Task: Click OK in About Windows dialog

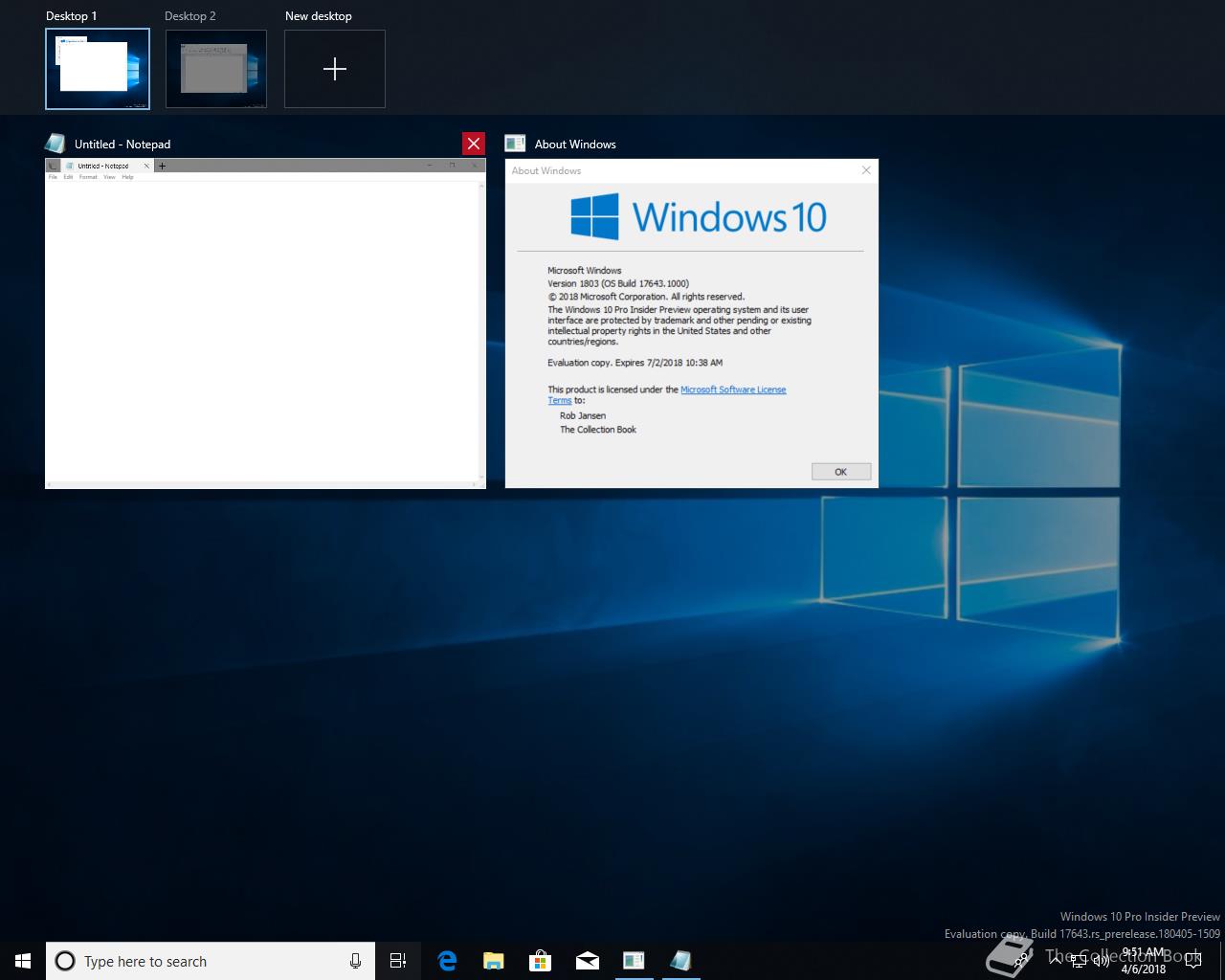Action: tap(841, 472)
